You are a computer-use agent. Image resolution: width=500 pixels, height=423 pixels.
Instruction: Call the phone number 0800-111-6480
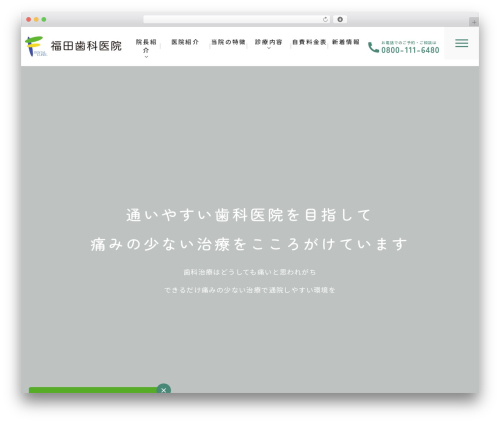pyautogui.click(x=410, y=50)
